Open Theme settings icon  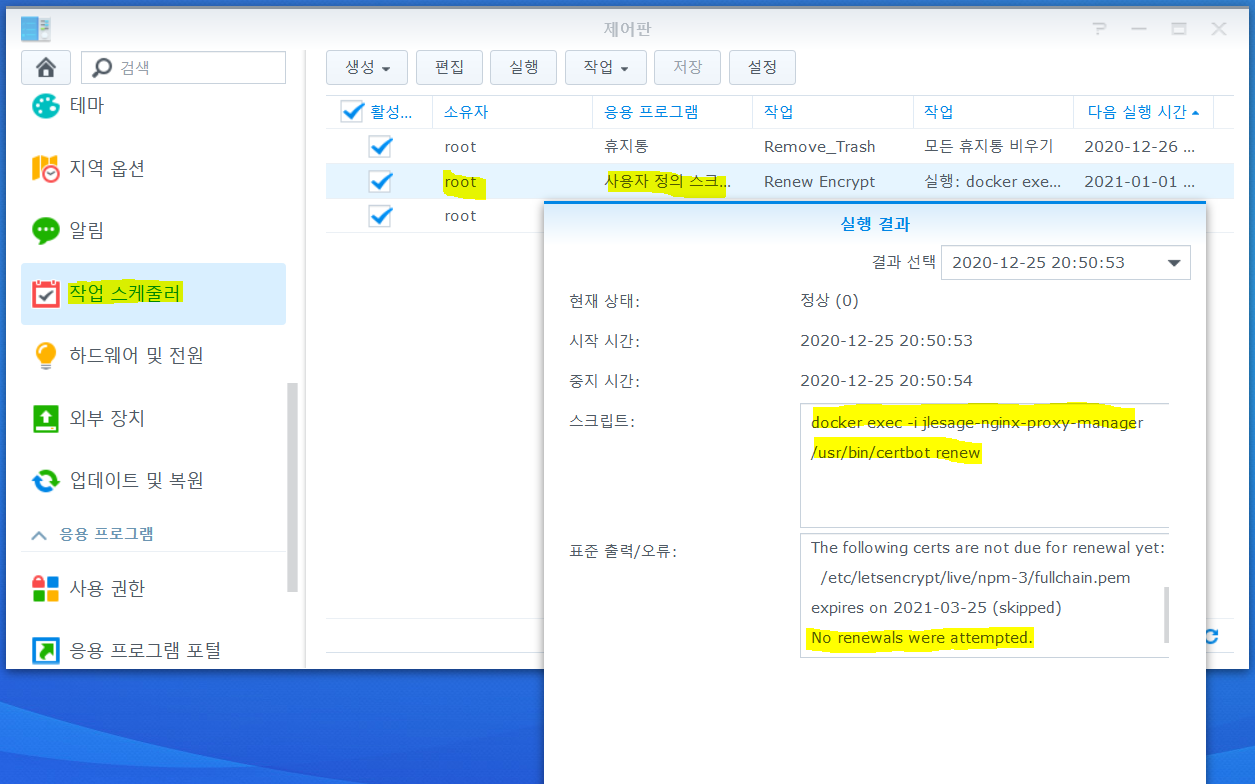(x=46, y=106)
